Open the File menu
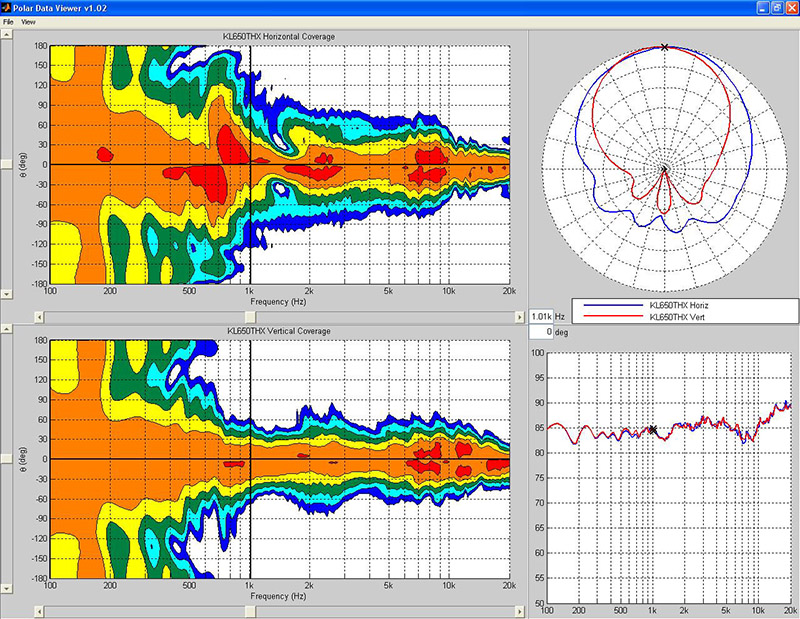The image size is (800, 619). tap(8, 21)
